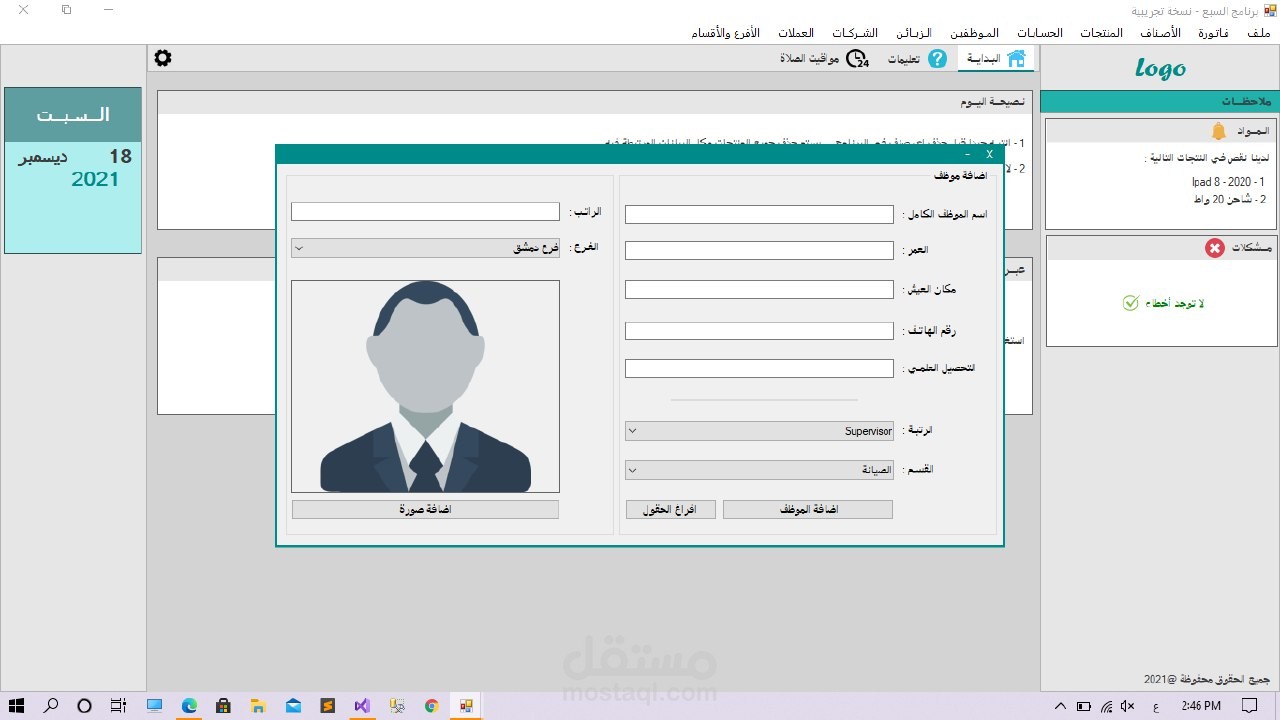Open the الشركات menu
The width and height of the screenshot is (1280, 720).
point(855,32)
